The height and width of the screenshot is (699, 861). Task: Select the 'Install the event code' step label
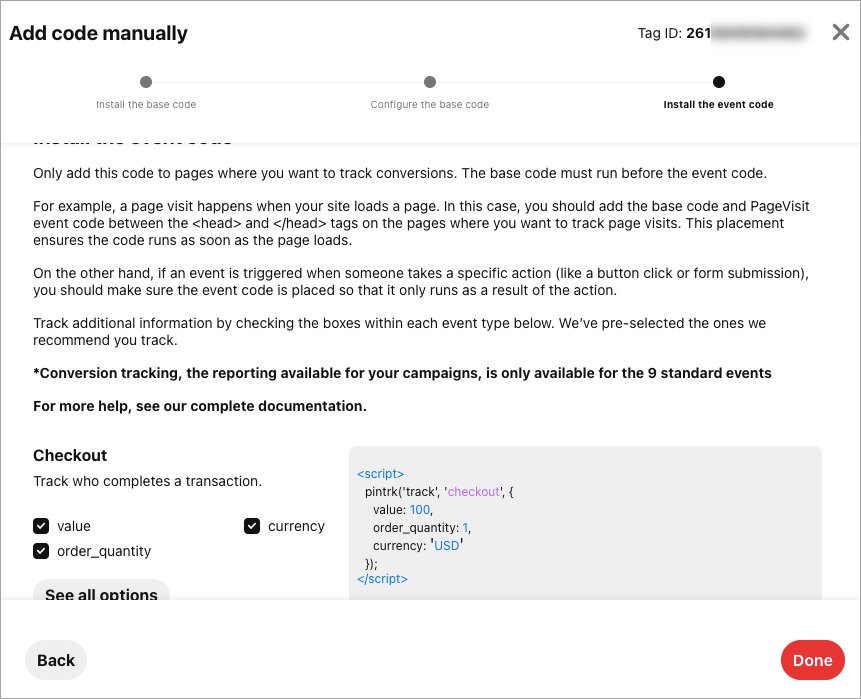pos(719,104)
